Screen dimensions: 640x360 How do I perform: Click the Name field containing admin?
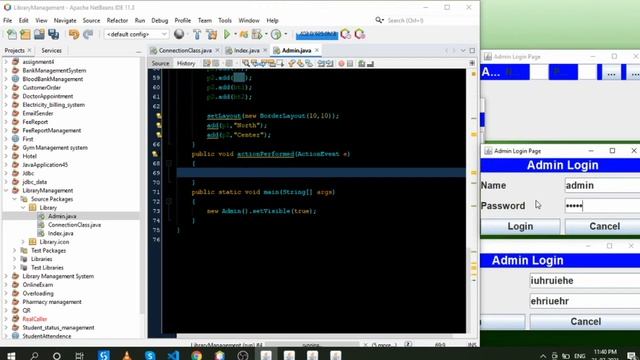click(602, 185)
